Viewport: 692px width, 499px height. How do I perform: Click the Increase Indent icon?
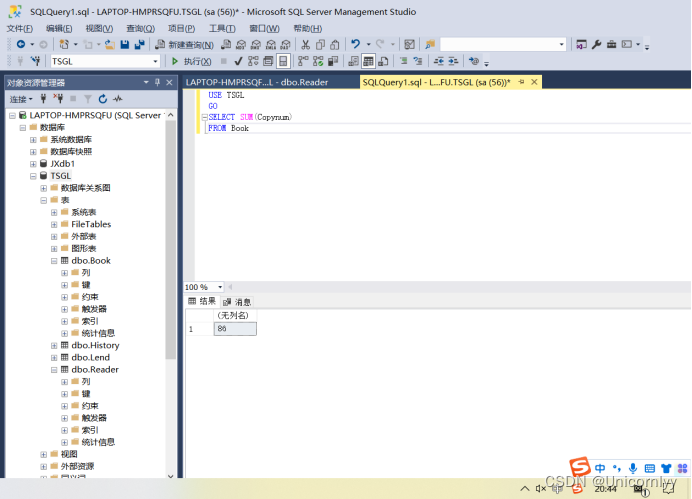(453, 61)
